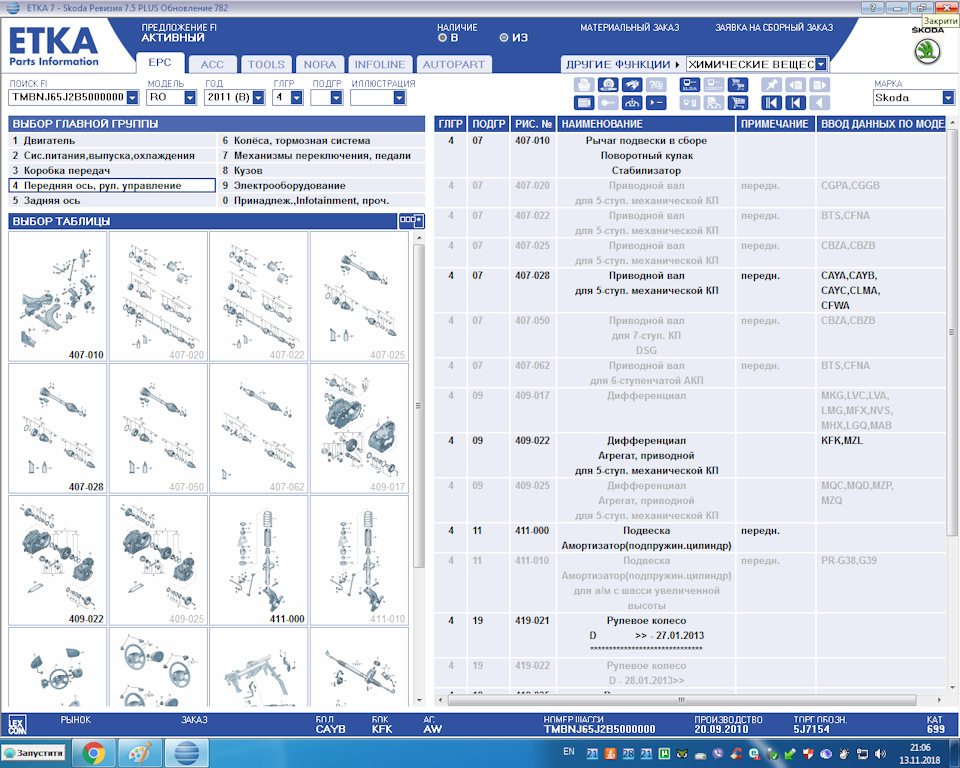The image size is (960, 768).
Task: Select group '5 Задняя ось'
Action: point(112,200)
